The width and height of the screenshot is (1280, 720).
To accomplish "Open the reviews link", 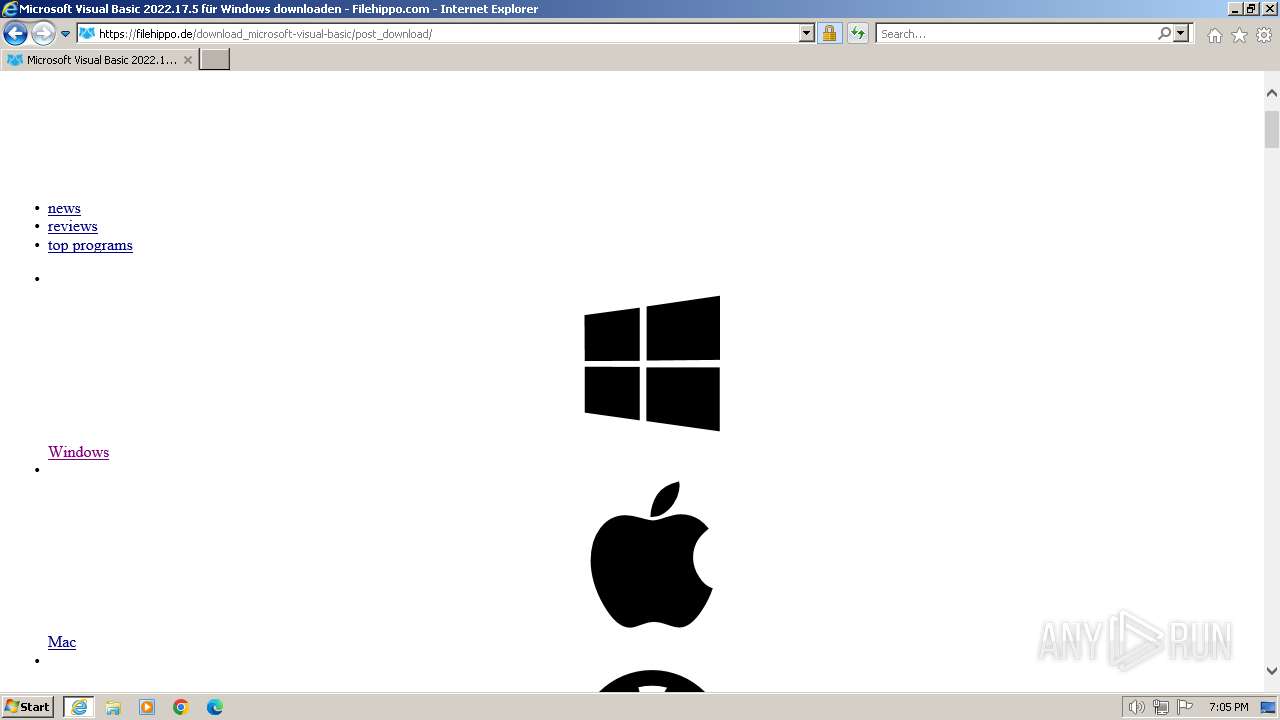I will click(x=72, y=226).
